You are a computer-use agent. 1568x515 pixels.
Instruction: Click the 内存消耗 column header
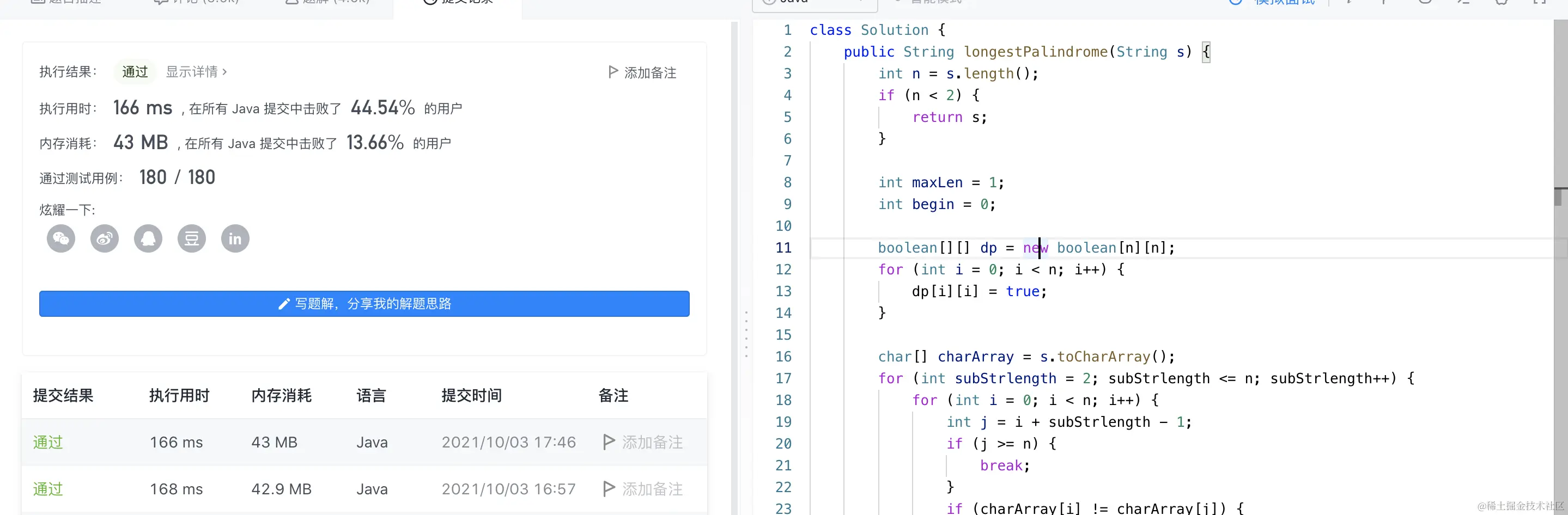(x=281, y=396)
